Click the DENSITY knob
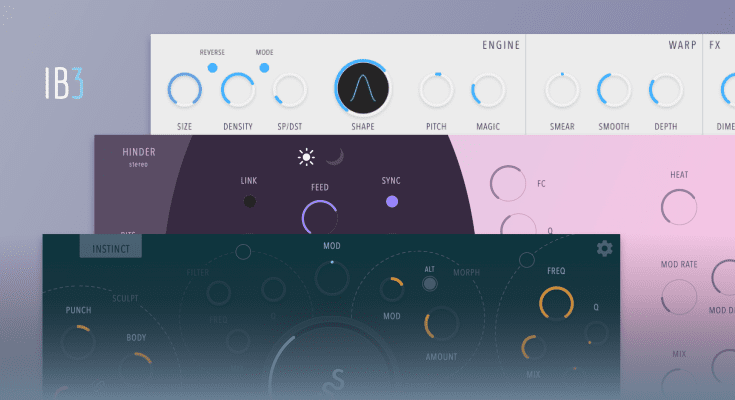Screen dimensions: 735x400 pos(238,91)
